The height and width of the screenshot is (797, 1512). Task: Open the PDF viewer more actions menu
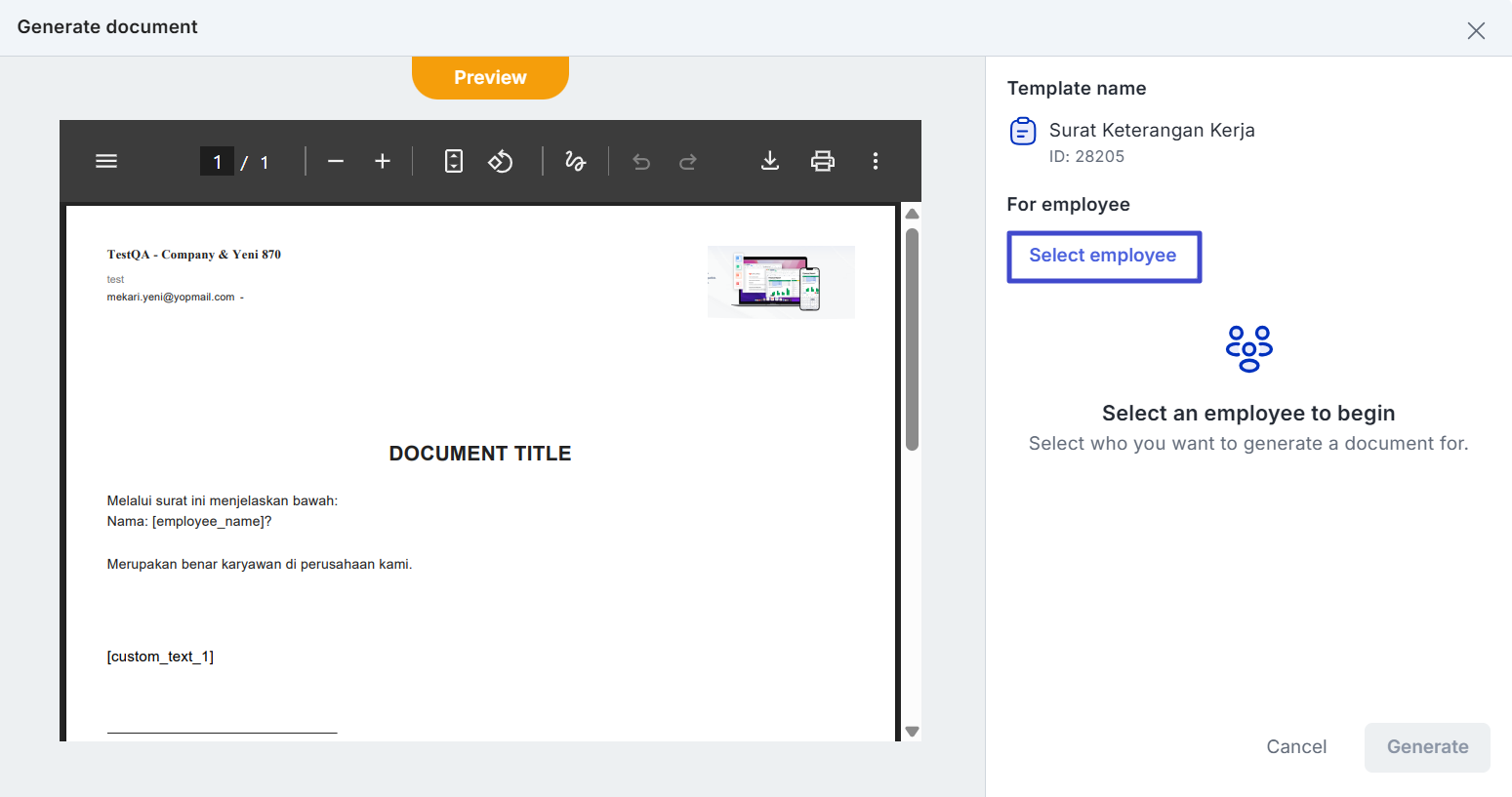tap(876, 162)
